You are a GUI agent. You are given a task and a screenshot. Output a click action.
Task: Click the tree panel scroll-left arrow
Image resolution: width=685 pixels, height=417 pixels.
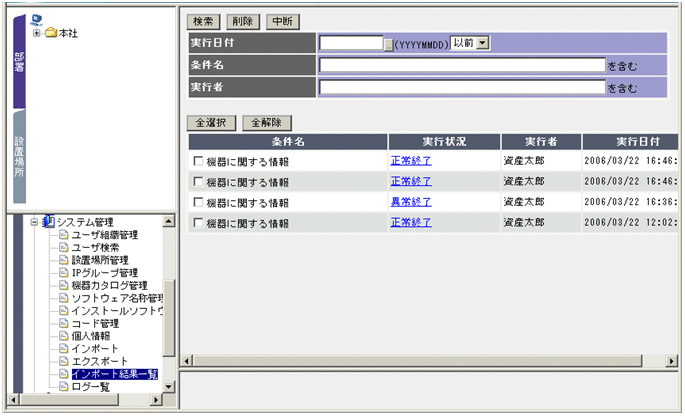14,400
